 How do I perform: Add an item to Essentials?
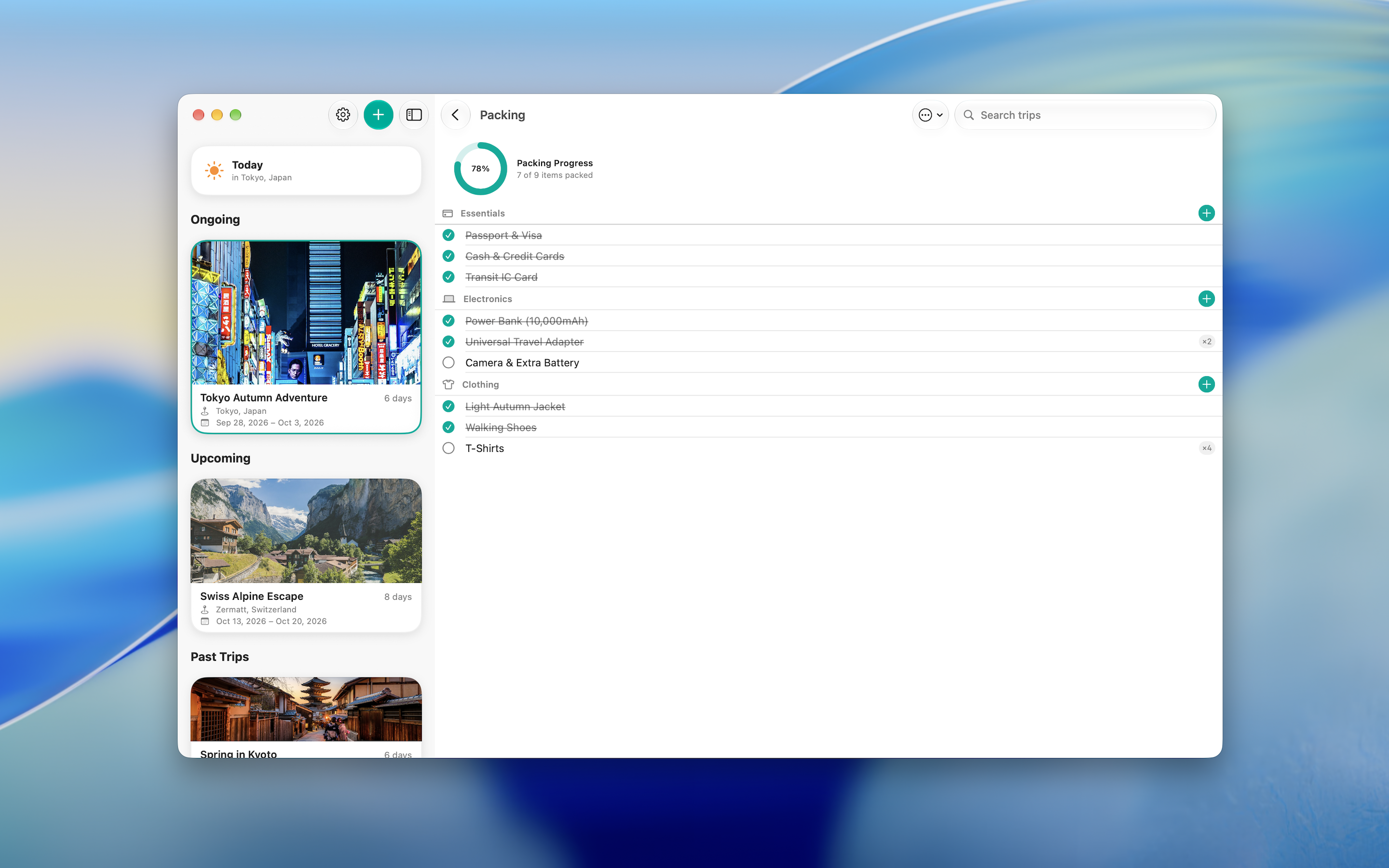[x=1206, y=213]
